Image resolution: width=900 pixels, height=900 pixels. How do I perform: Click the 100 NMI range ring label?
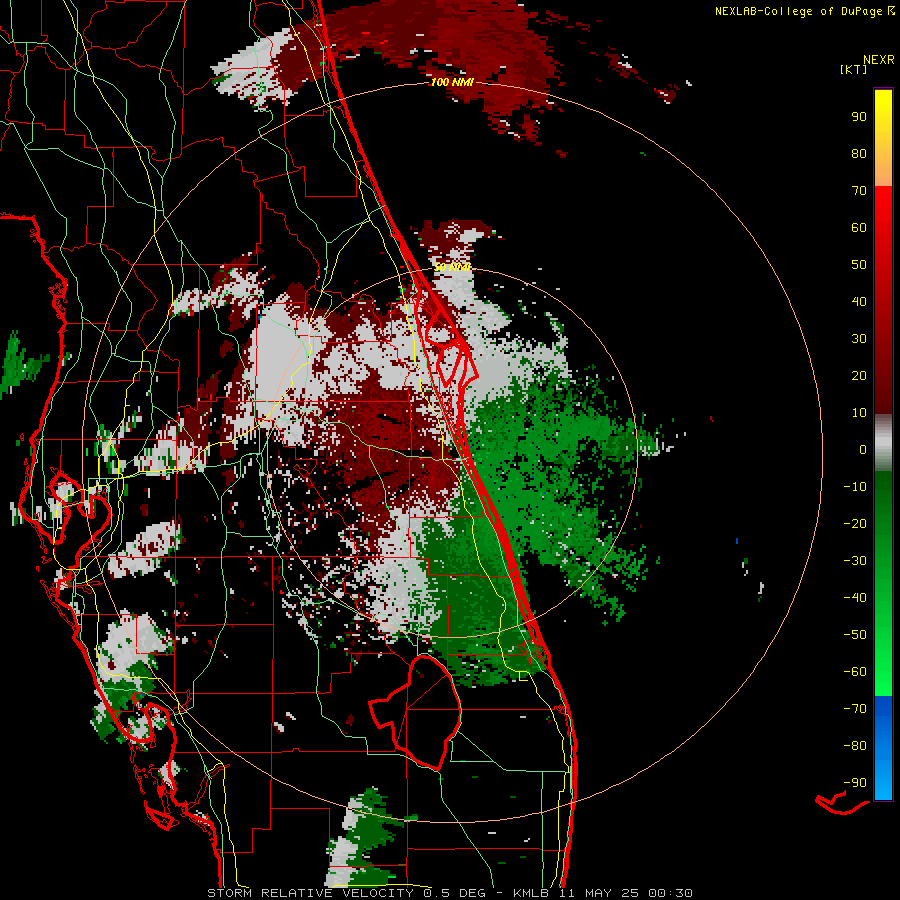coord(452,82)
